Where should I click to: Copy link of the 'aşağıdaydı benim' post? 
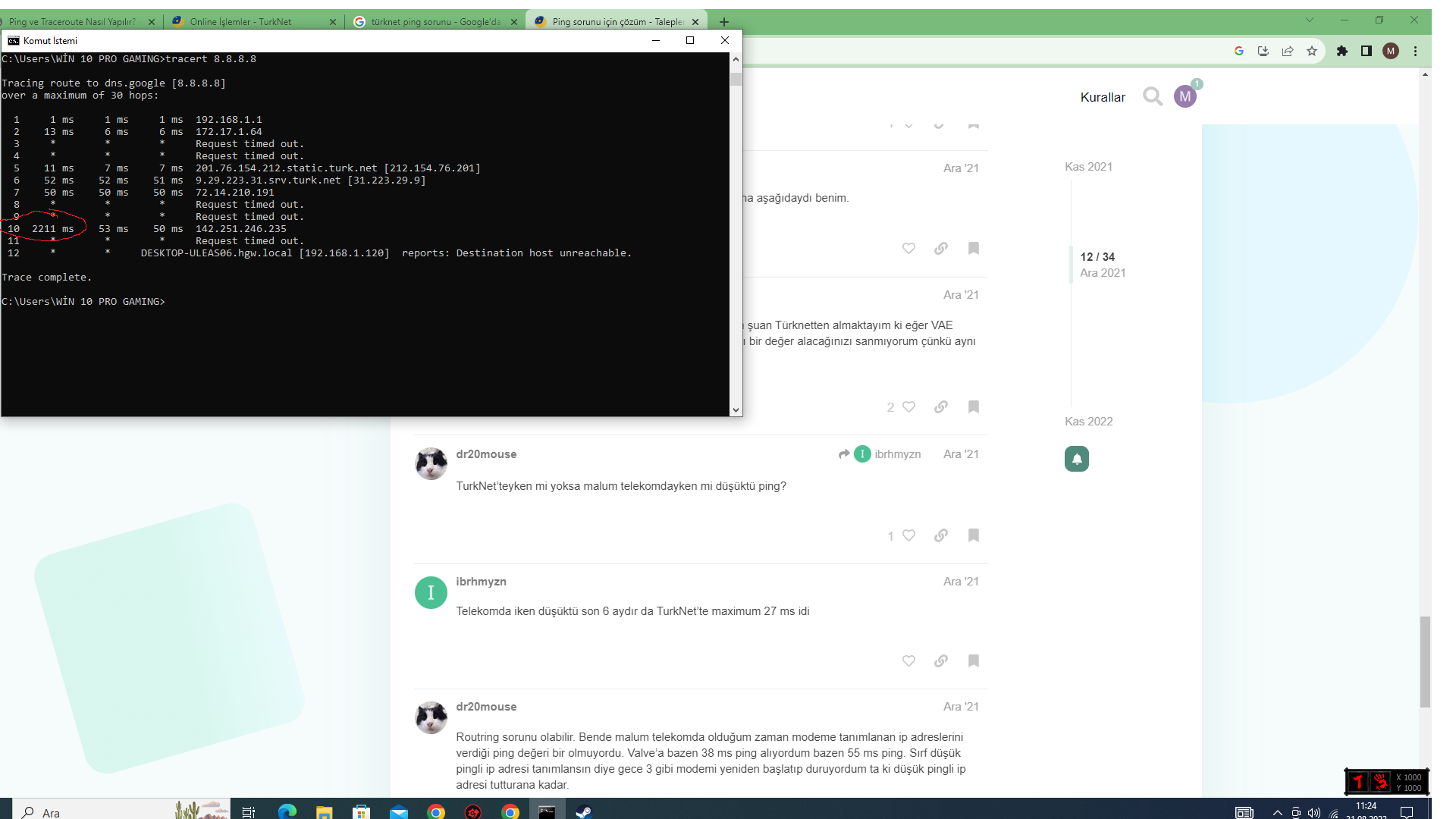[x=941, y=249]
